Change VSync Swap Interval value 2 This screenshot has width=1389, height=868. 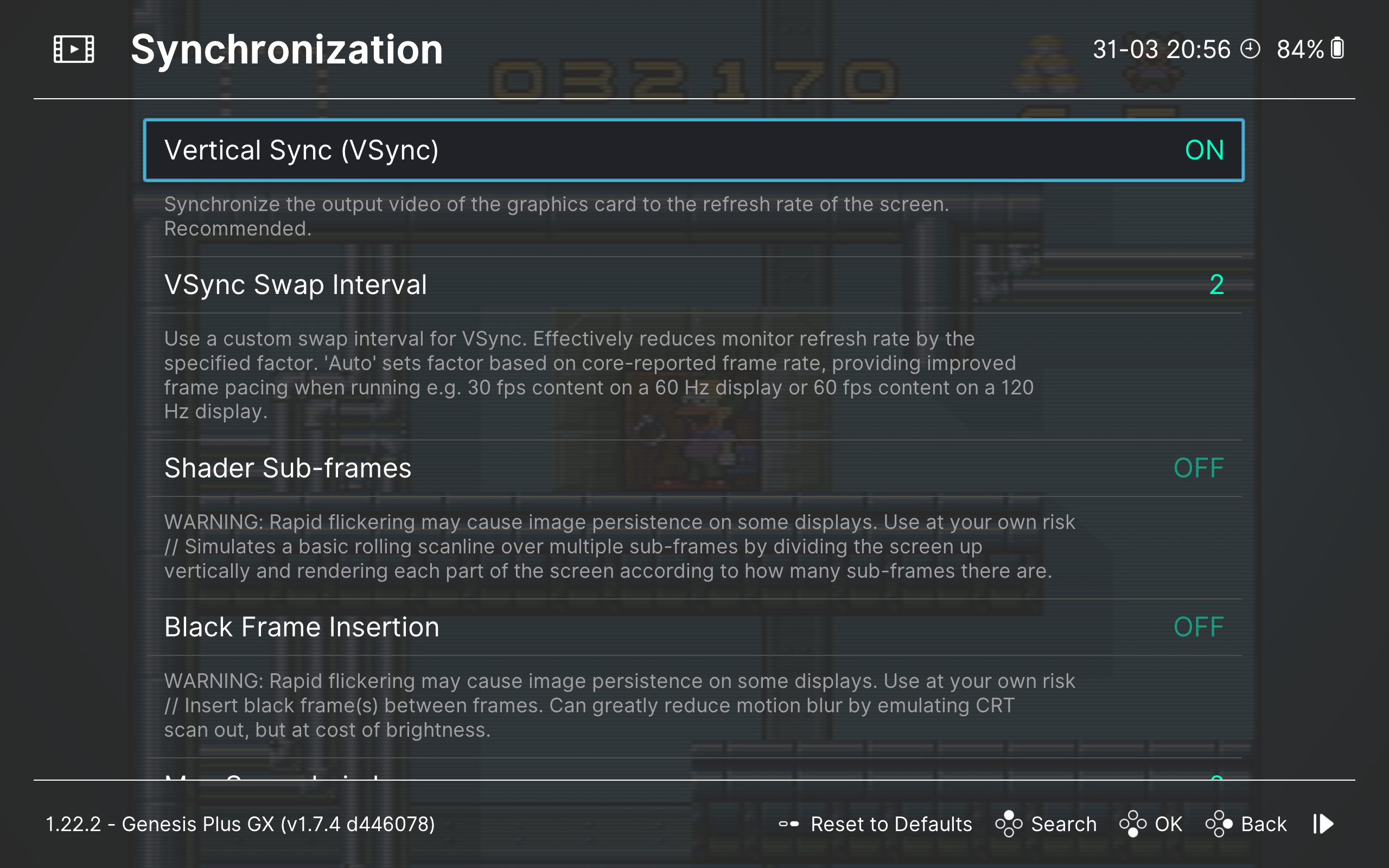tap(1216, 285)
